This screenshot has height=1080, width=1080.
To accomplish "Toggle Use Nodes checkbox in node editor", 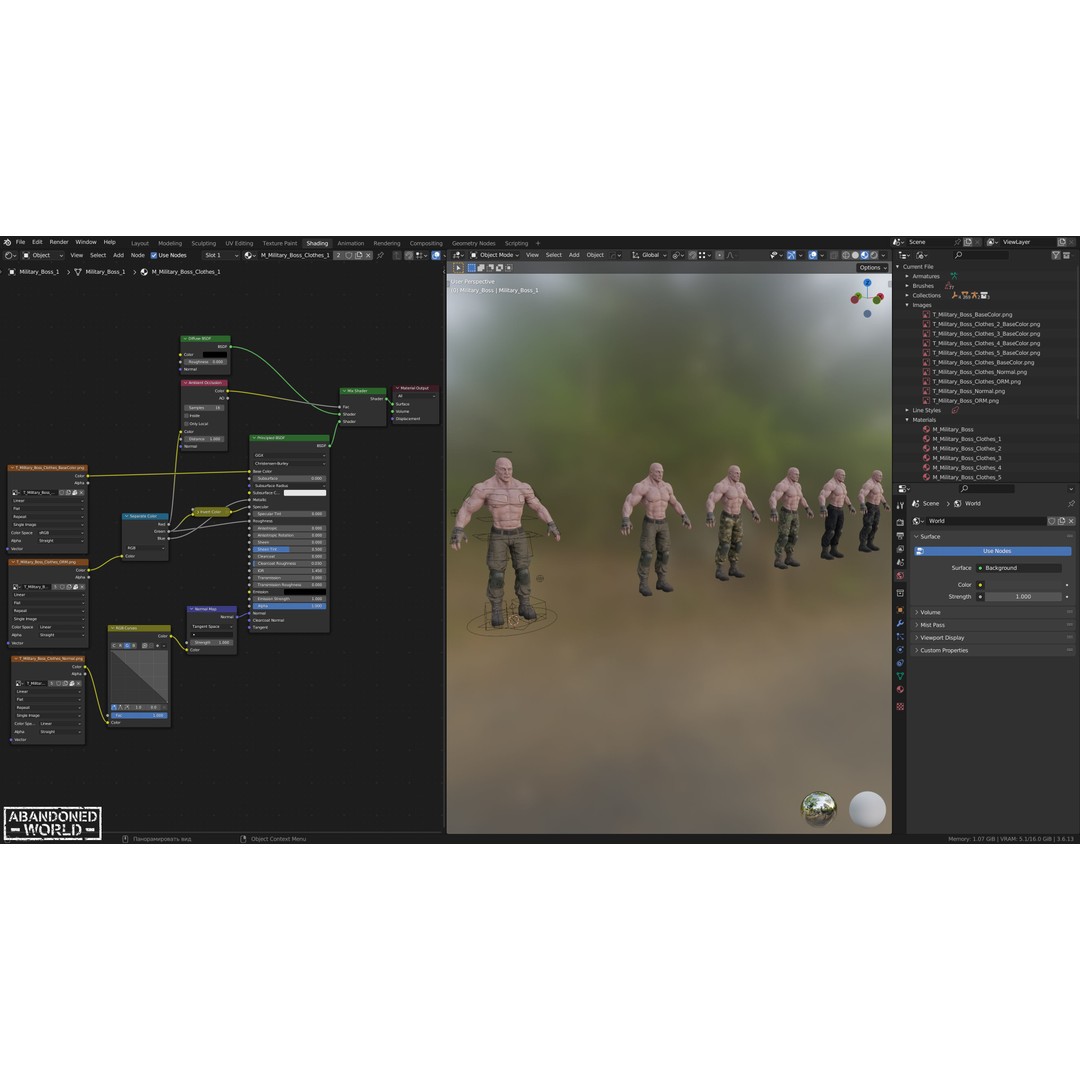I will 154,256.
